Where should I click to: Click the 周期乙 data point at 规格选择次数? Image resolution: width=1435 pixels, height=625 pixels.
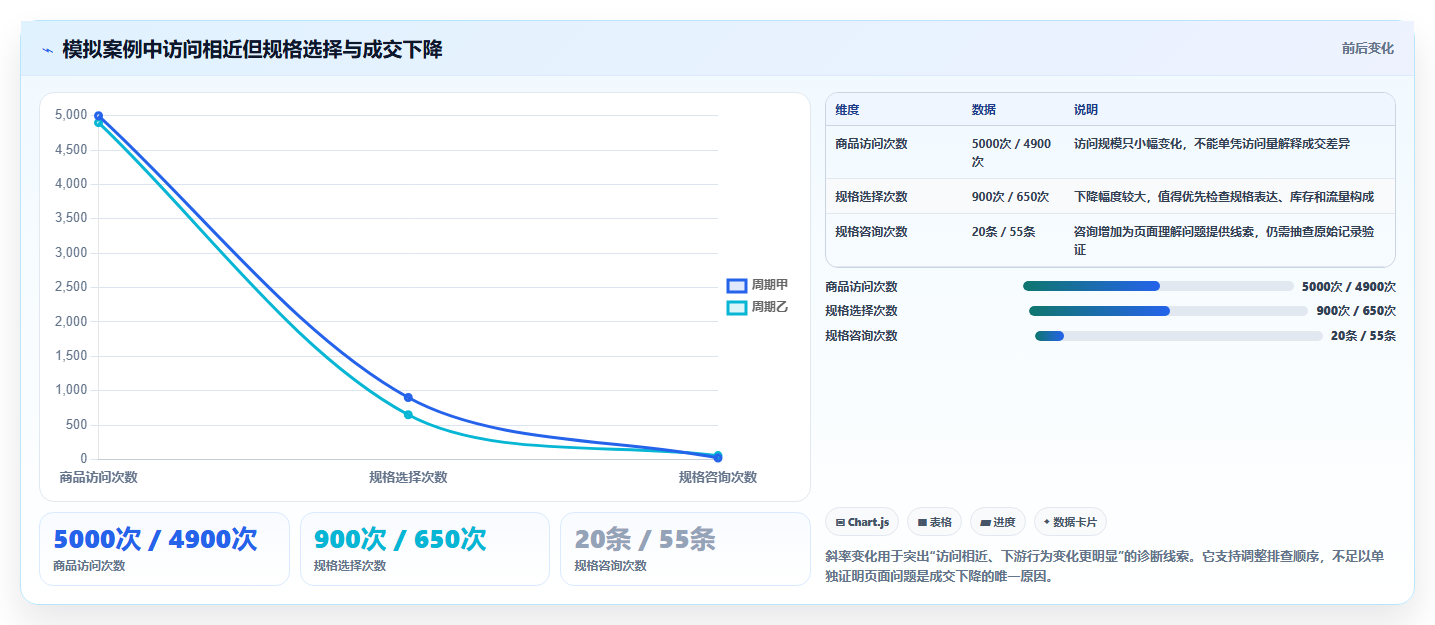coord(408,414)
